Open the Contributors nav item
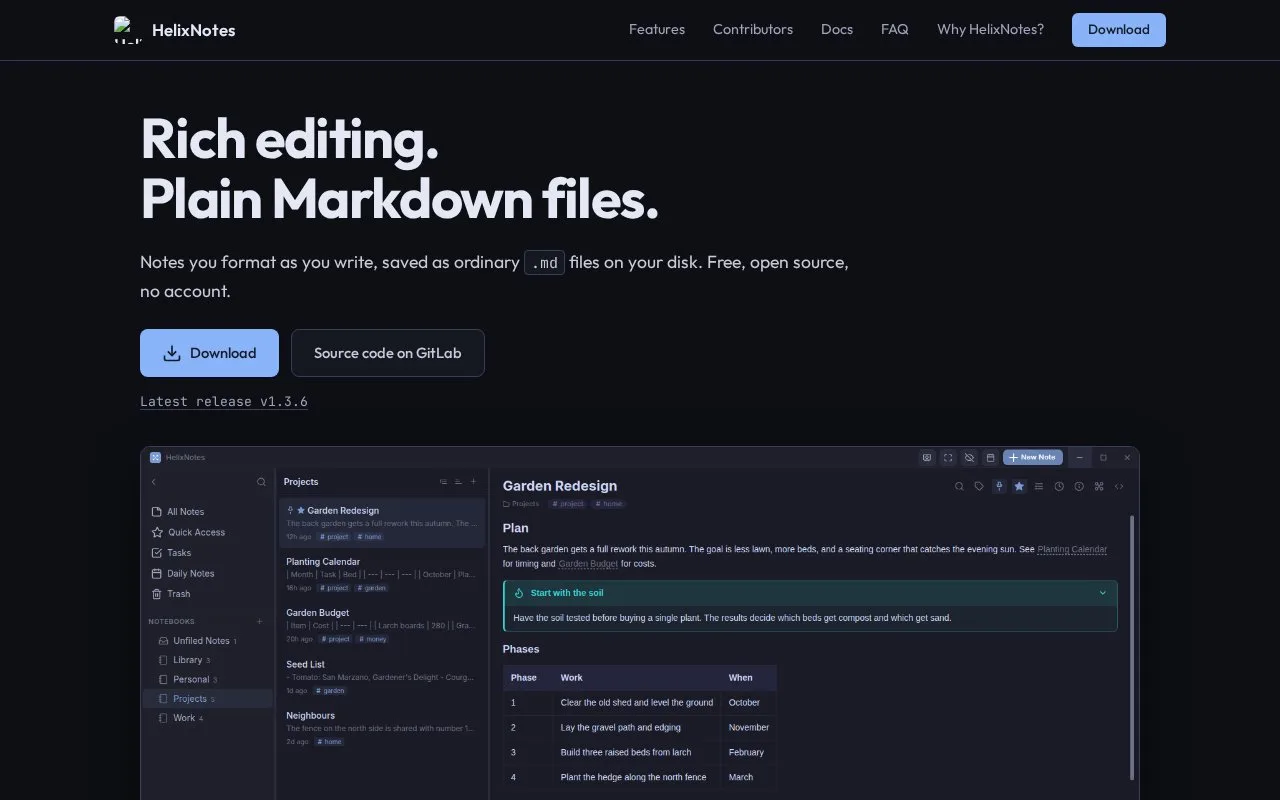Screen dimensions: 1280x800 tap(753, 30)
